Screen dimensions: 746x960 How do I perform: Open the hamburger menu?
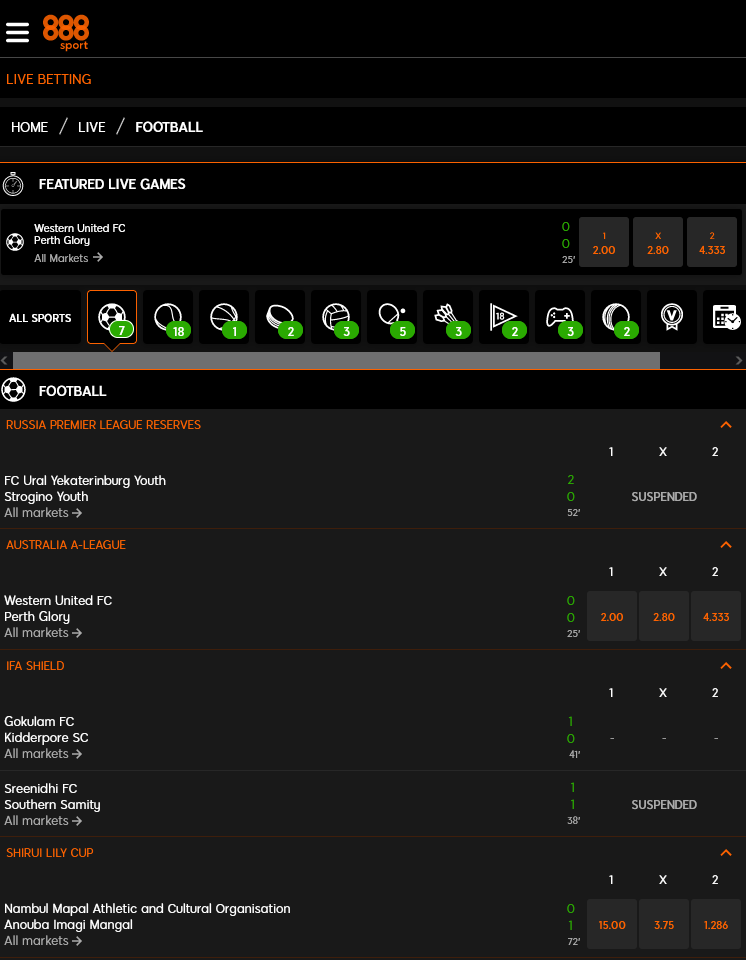pos(18,32)
